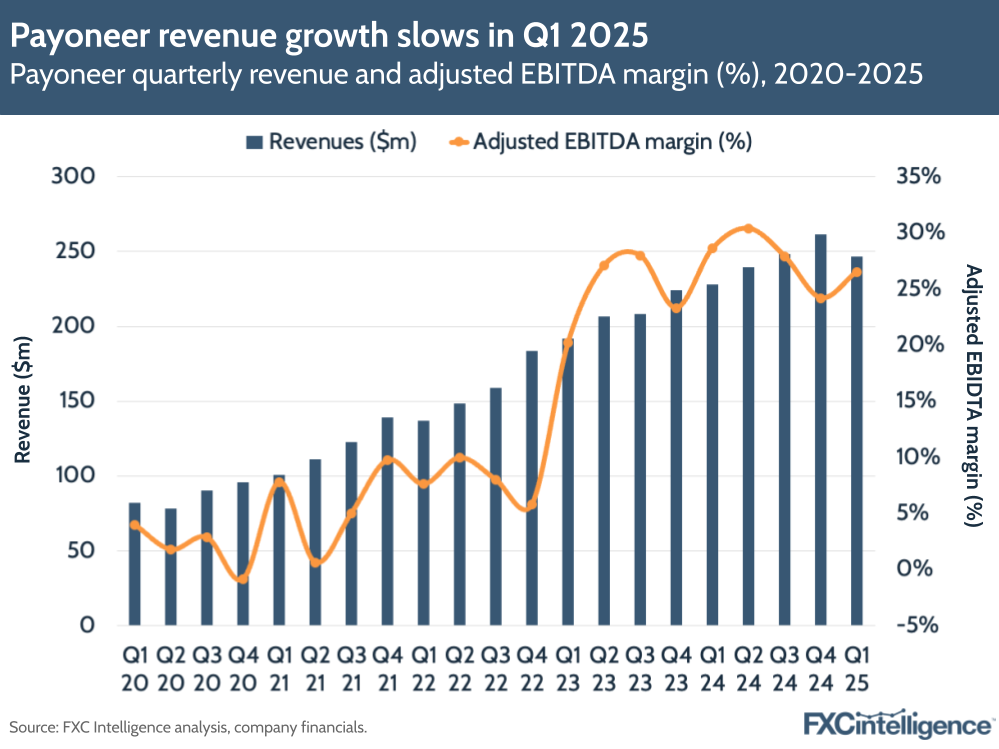Select the margin data point above Q1 23

pos(570,343)
